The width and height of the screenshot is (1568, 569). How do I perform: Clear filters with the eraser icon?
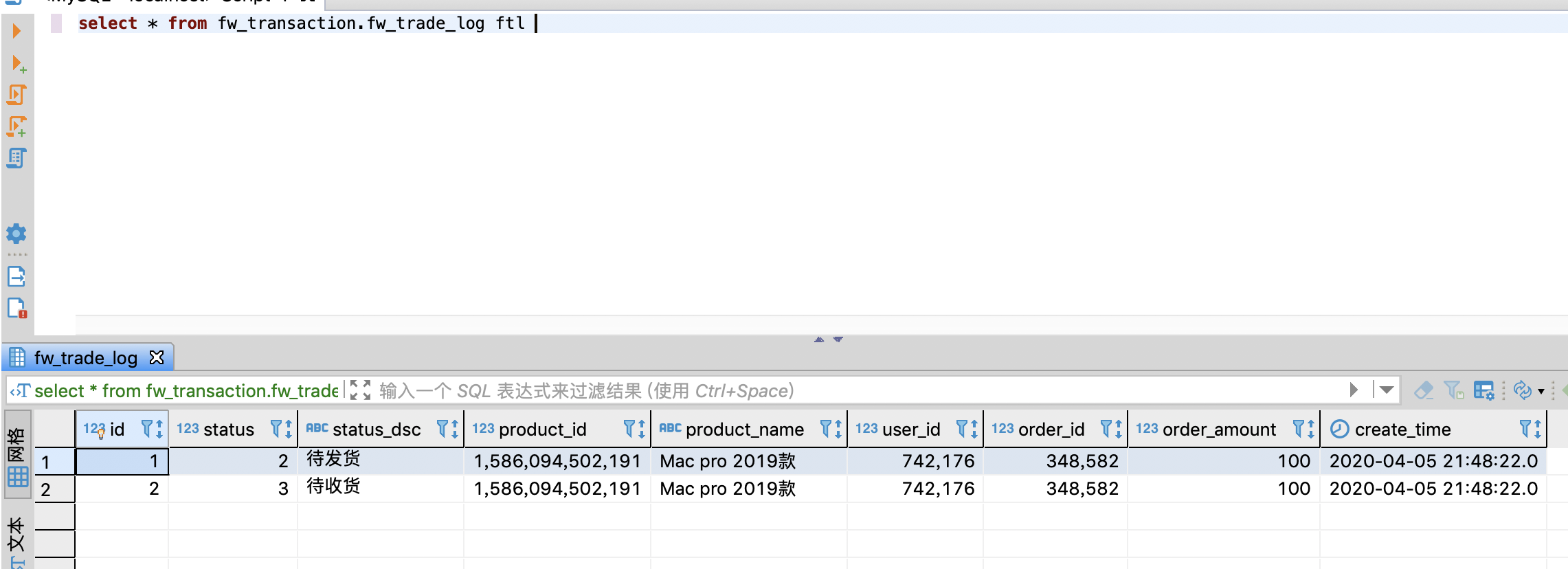click(1424, 390)
